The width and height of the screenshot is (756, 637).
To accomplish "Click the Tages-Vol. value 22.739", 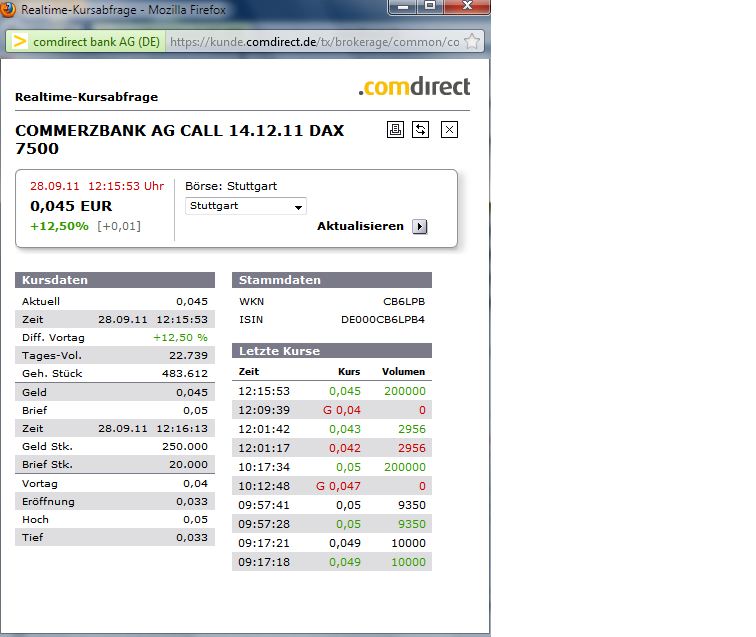I will pyautogui.click(x=189, y=356).
